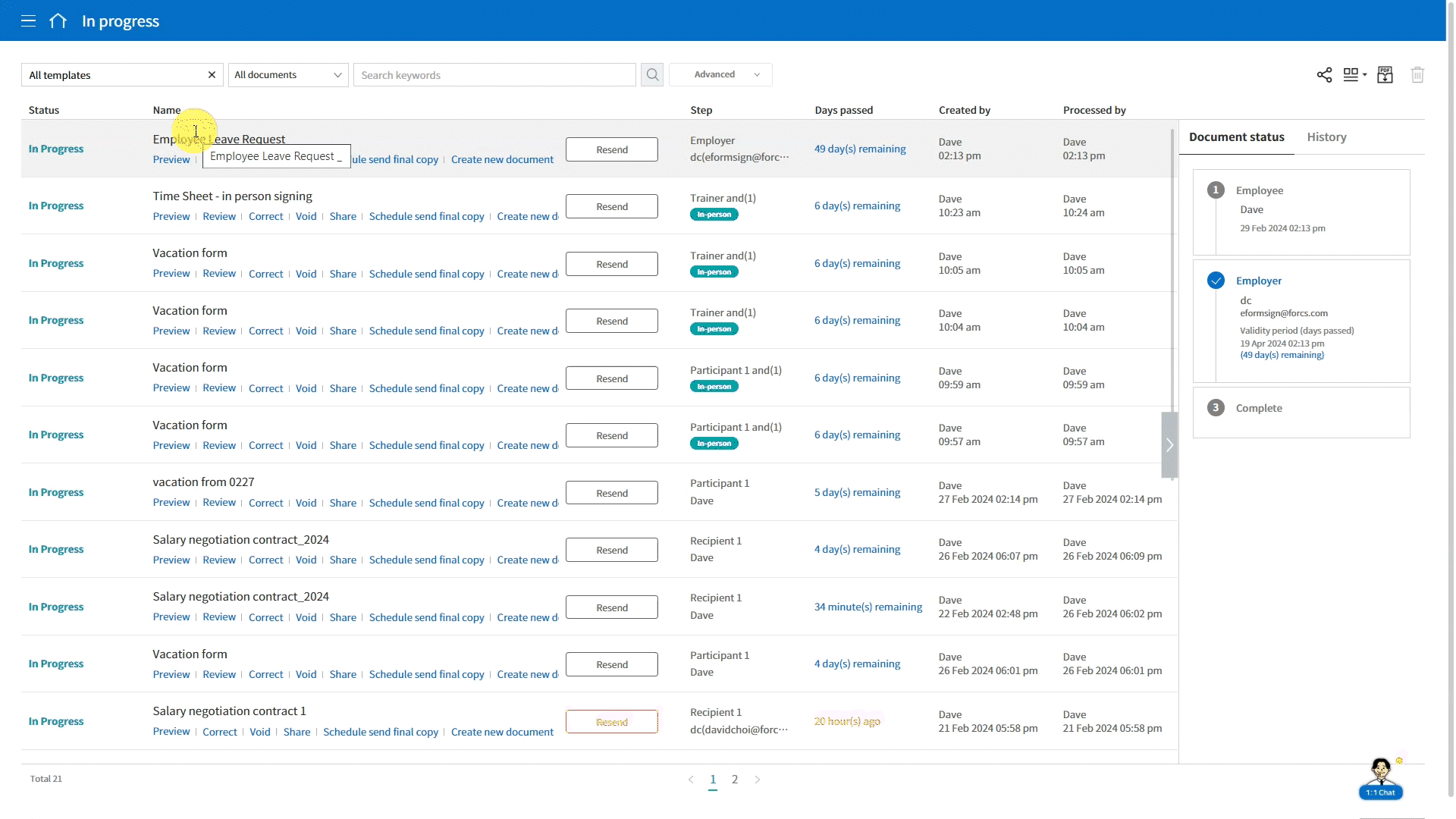Select page 1 in pagination
1456x819 pixels.
[x=713, y=780]
